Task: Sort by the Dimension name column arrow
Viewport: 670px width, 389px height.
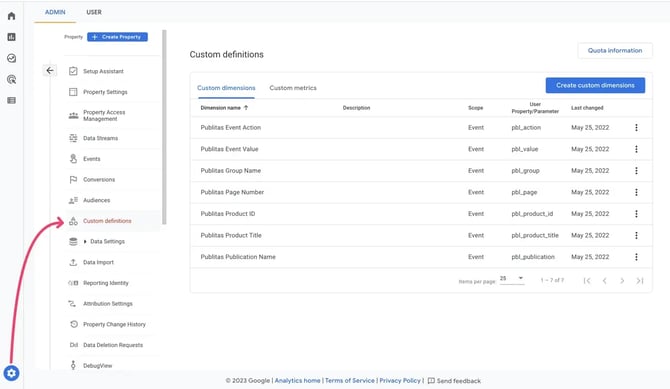Action: point(246,108)
